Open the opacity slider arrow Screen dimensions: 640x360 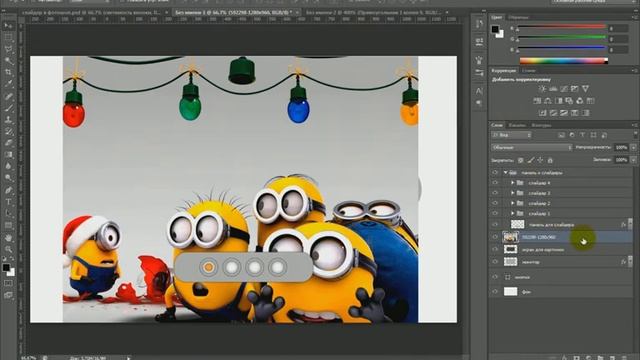pyautogui.click(x=633, y=147)
